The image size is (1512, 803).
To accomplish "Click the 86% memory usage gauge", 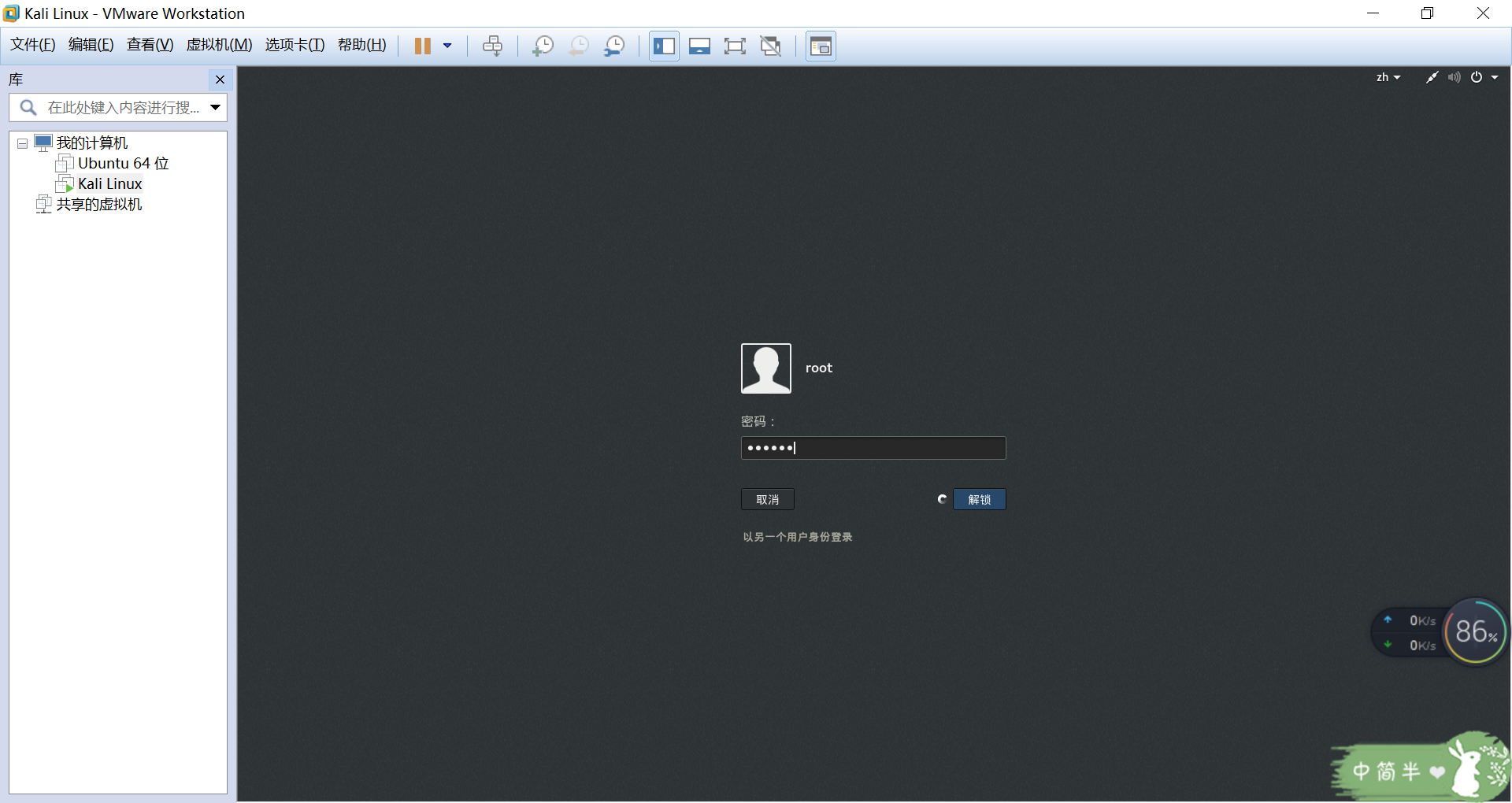I will [x=1476, y=631].
